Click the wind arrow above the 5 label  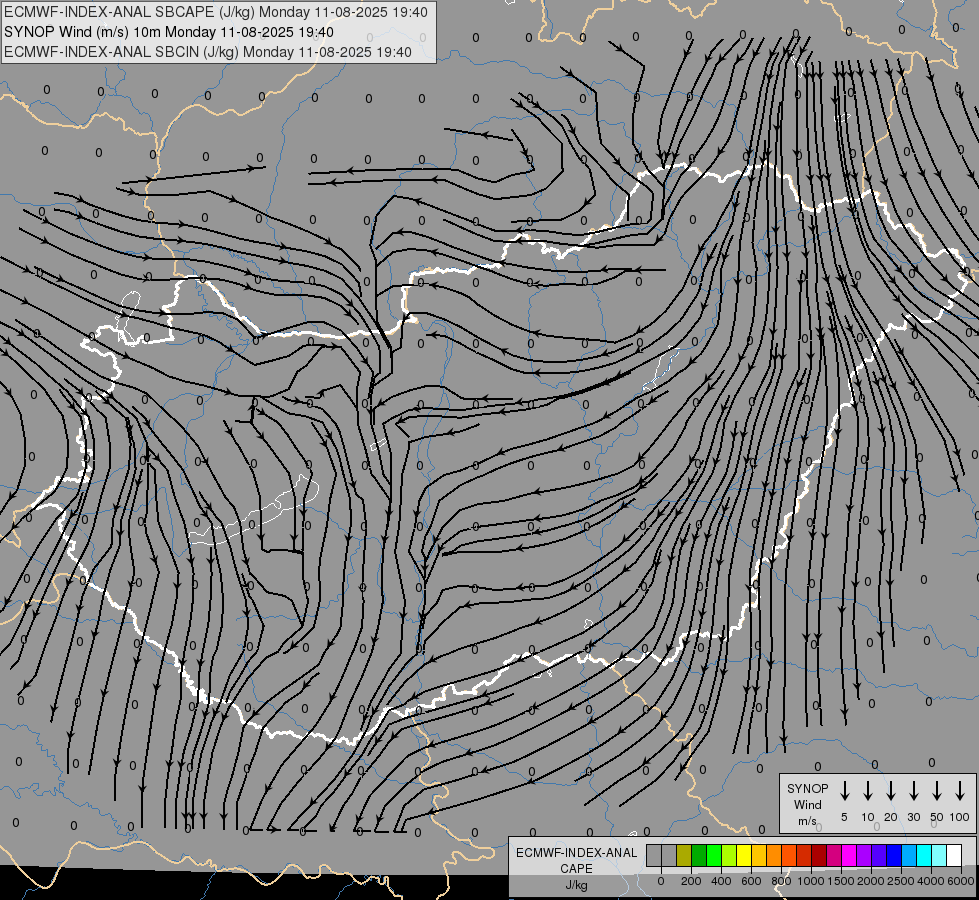click(844, 791)
